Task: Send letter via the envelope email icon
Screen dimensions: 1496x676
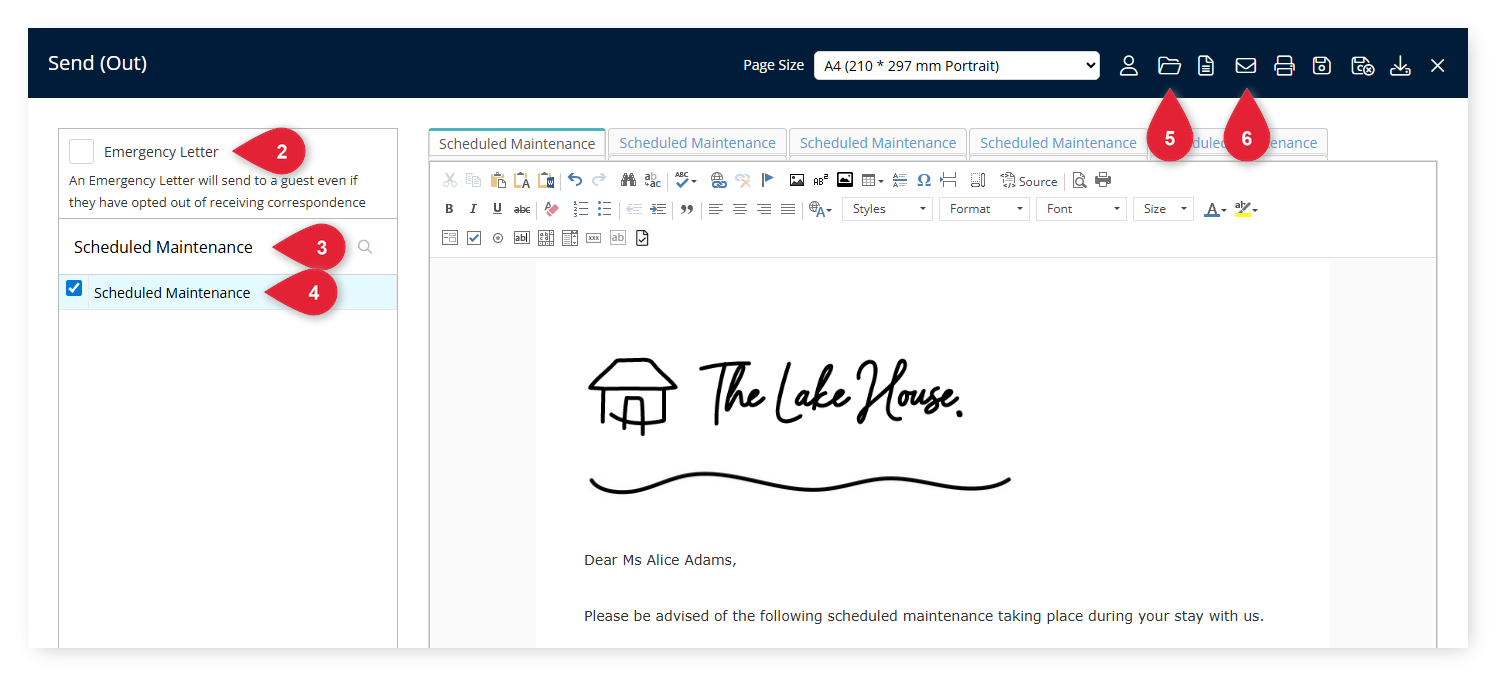Action: [1245, 66]
